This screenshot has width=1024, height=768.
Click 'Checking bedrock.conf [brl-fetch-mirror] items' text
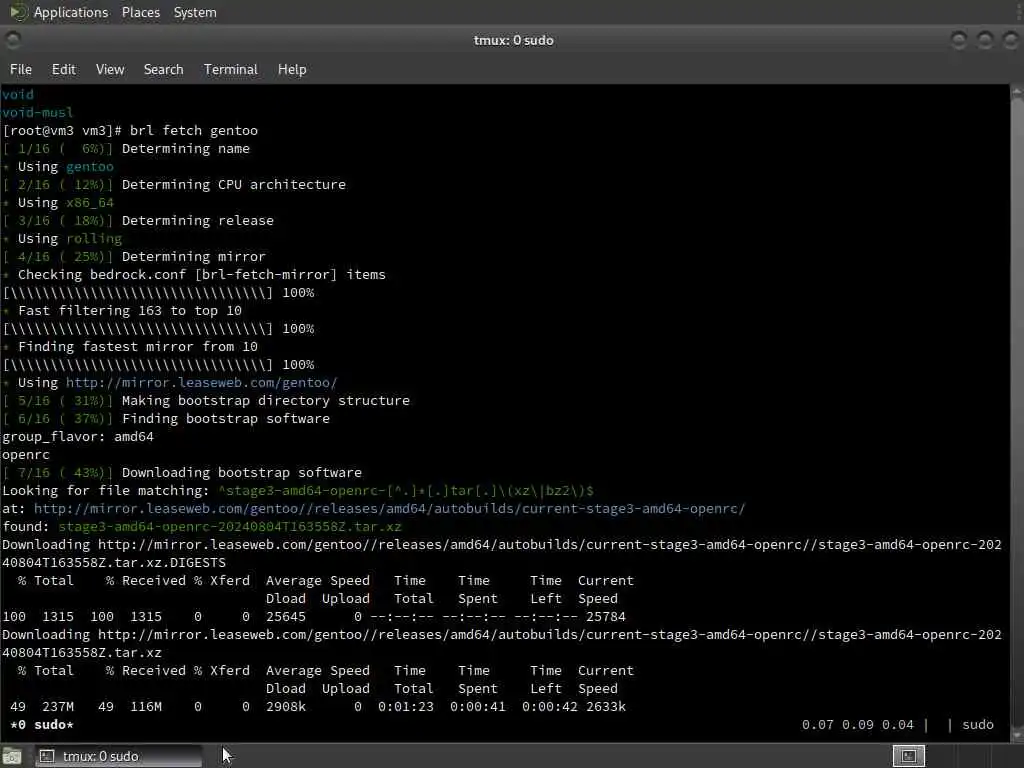pos(202,275)
